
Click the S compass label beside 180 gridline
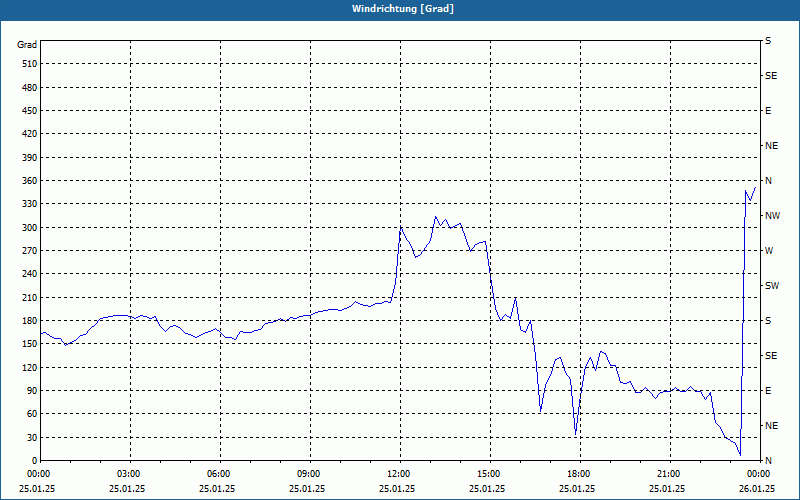pyautogui.click(x=768, y=321)
